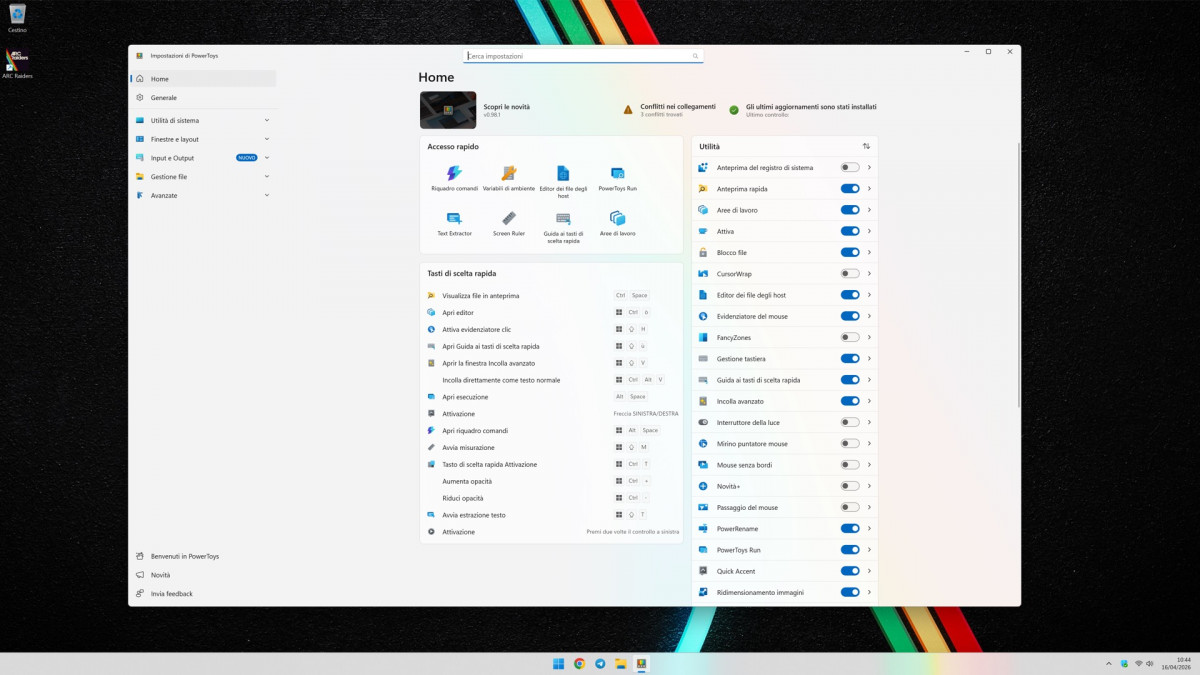Focus the Cerca impostazioni search field
The height and width of the screenshot is (675, 1200).
click(583, 56)
